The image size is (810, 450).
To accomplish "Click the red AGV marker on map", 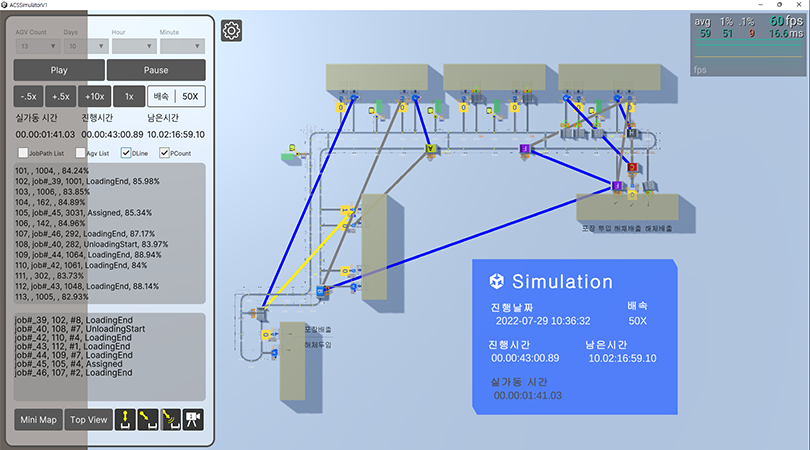I will pyautogui.click(x=632, y=166).
